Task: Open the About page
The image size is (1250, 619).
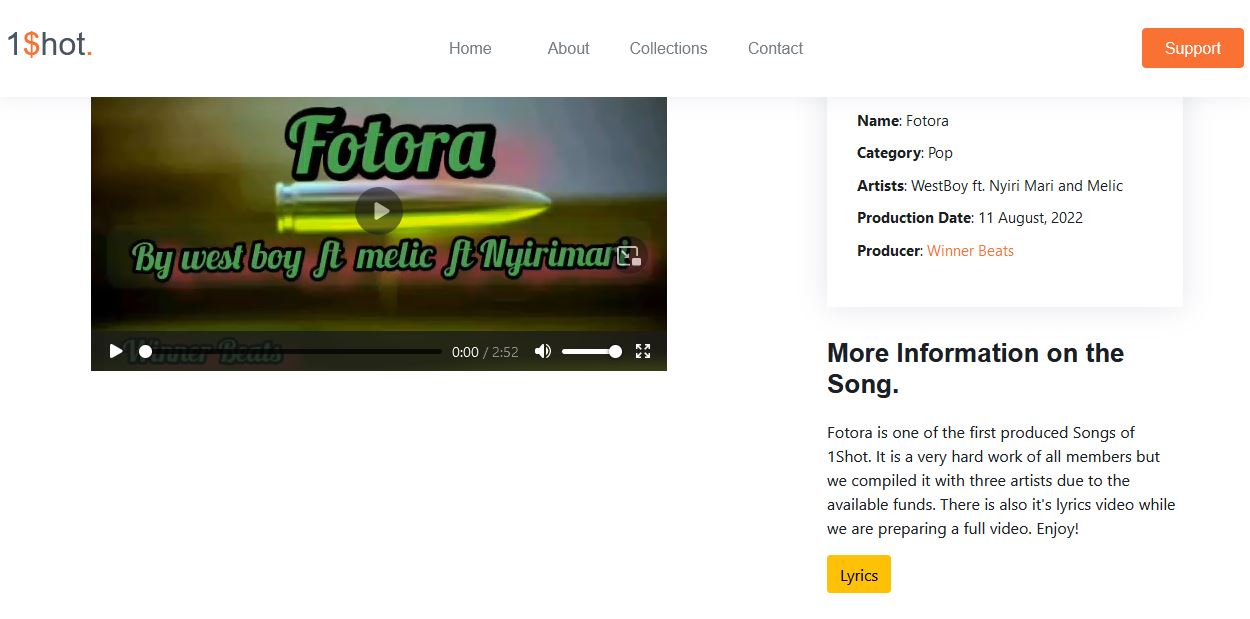Action: (568, 48)
